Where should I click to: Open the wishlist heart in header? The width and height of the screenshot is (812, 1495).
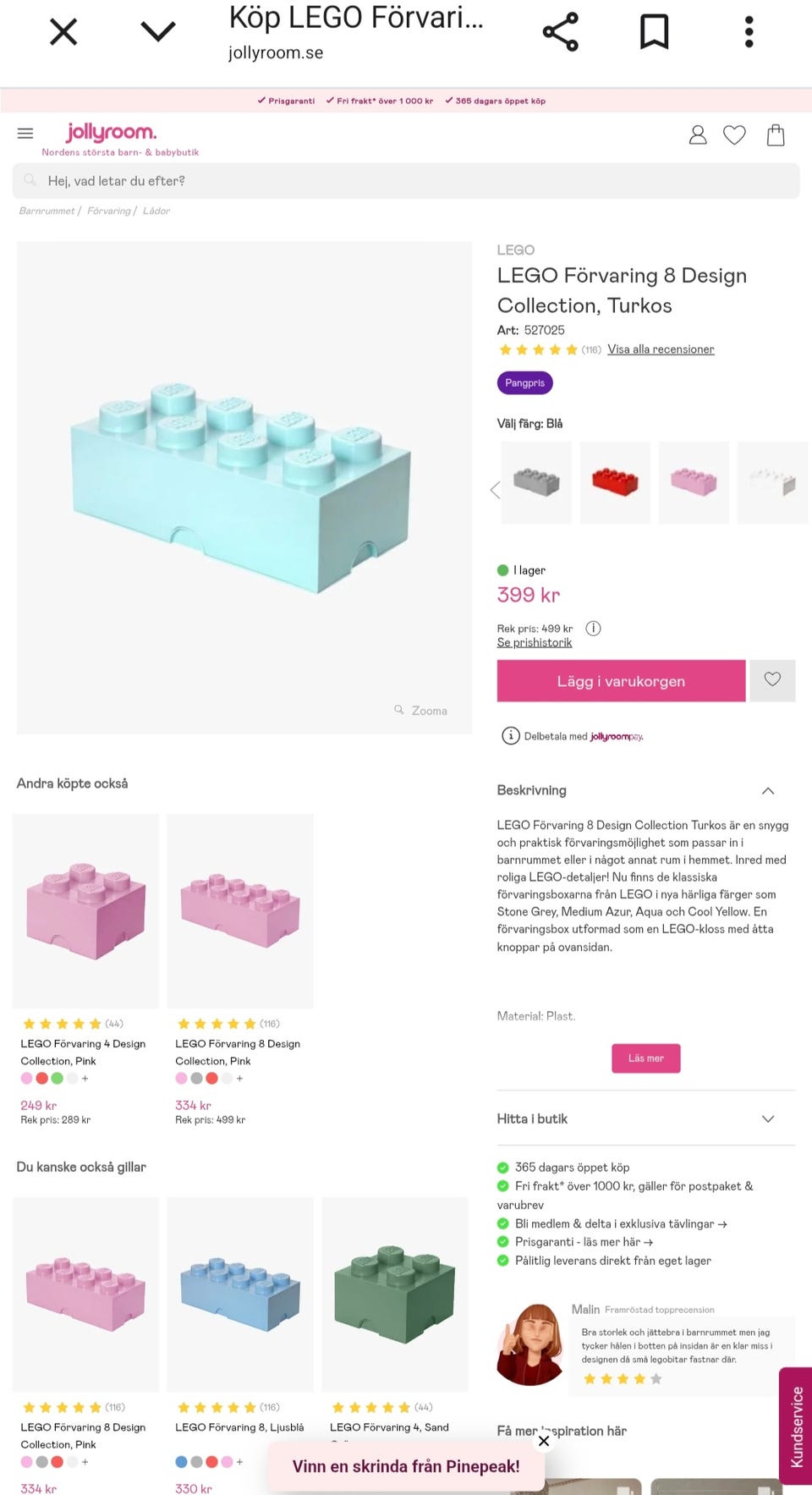(x=734, y=135)
